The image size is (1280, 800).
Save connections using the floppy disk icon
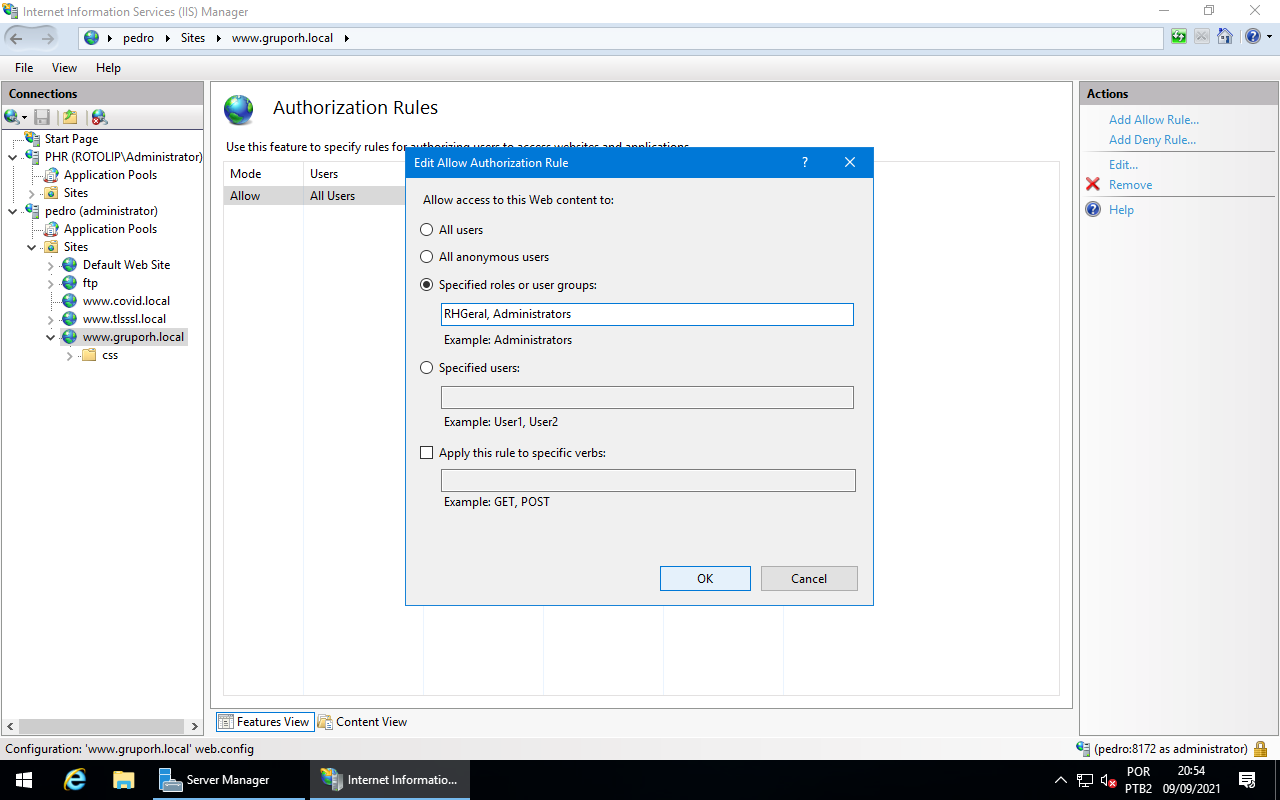[42, 117]
